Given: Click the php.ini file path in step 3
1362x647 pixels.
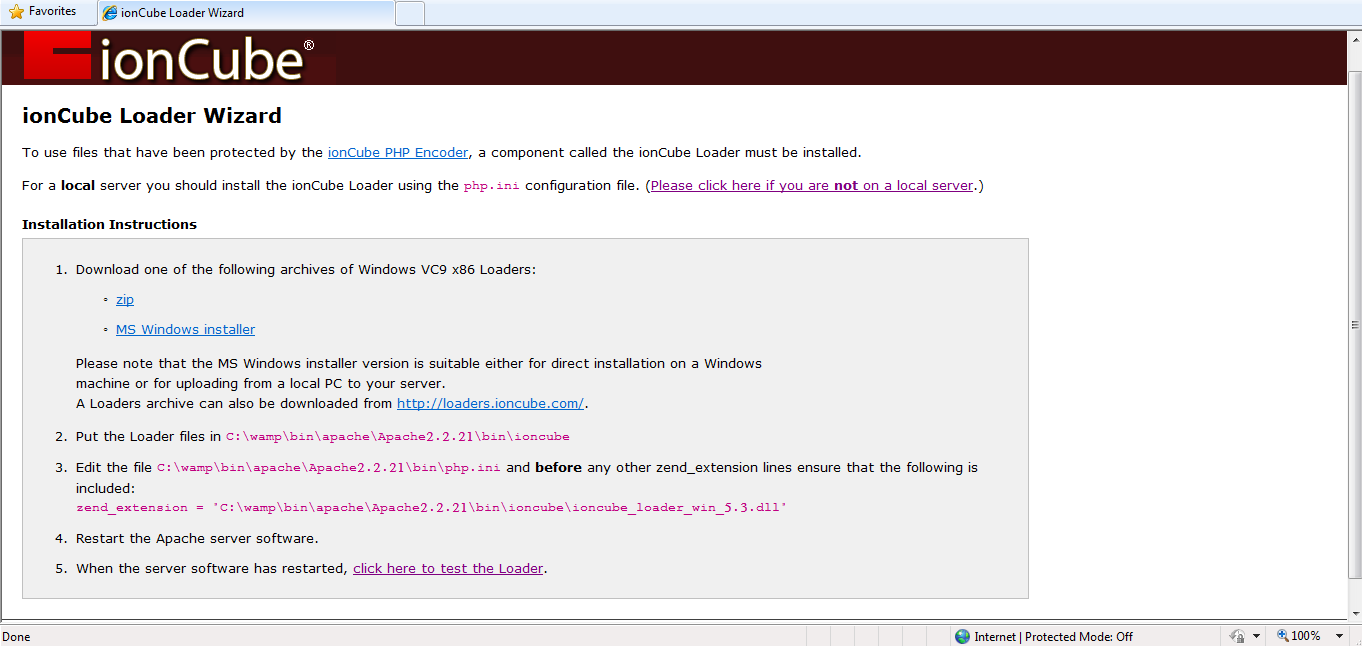Looking at the screenshot, I should [329, 468].
